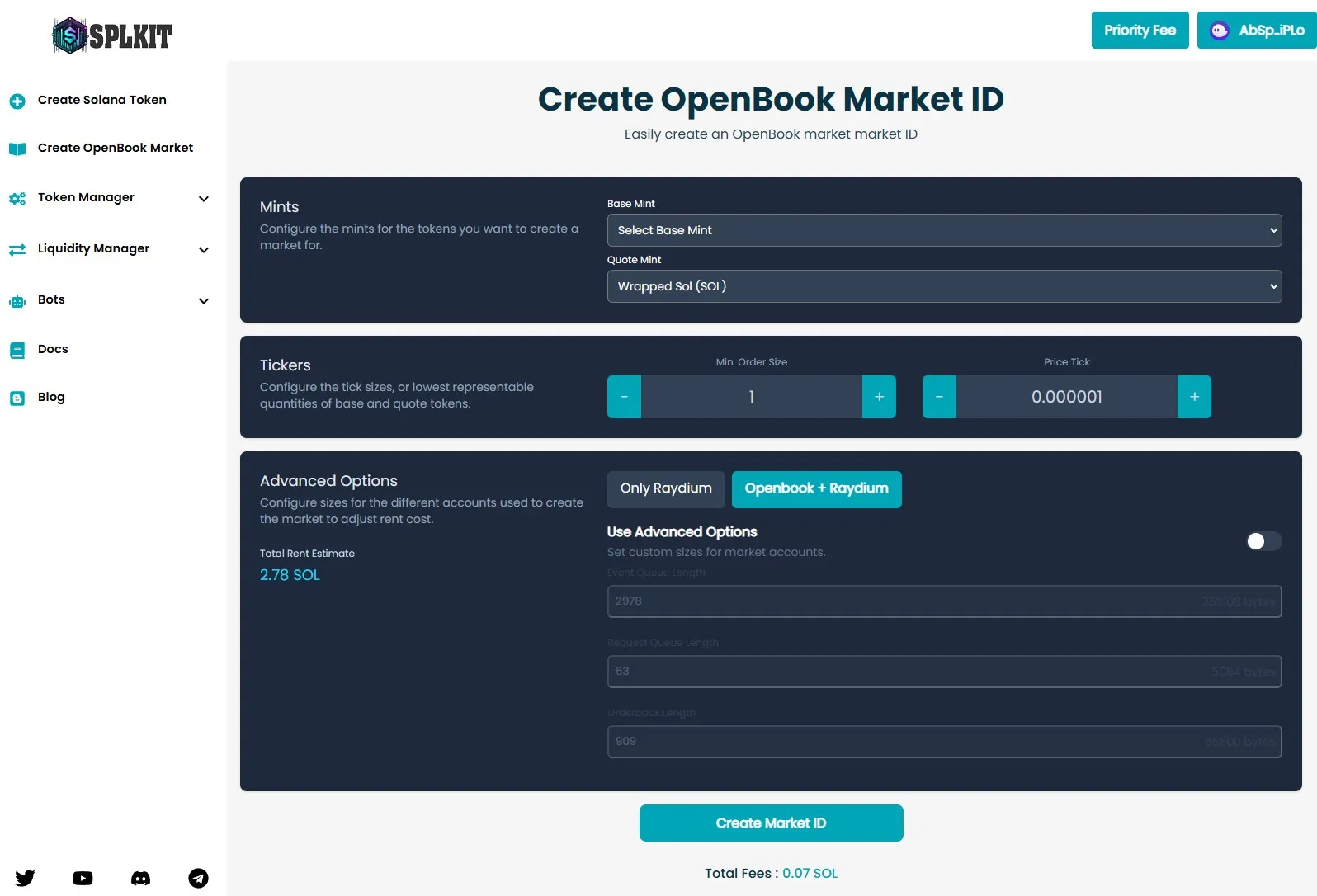Click the SPLKIT logo
This screenshot has width=1317, height=896.
pyautogui.click(x=111, y=35)
